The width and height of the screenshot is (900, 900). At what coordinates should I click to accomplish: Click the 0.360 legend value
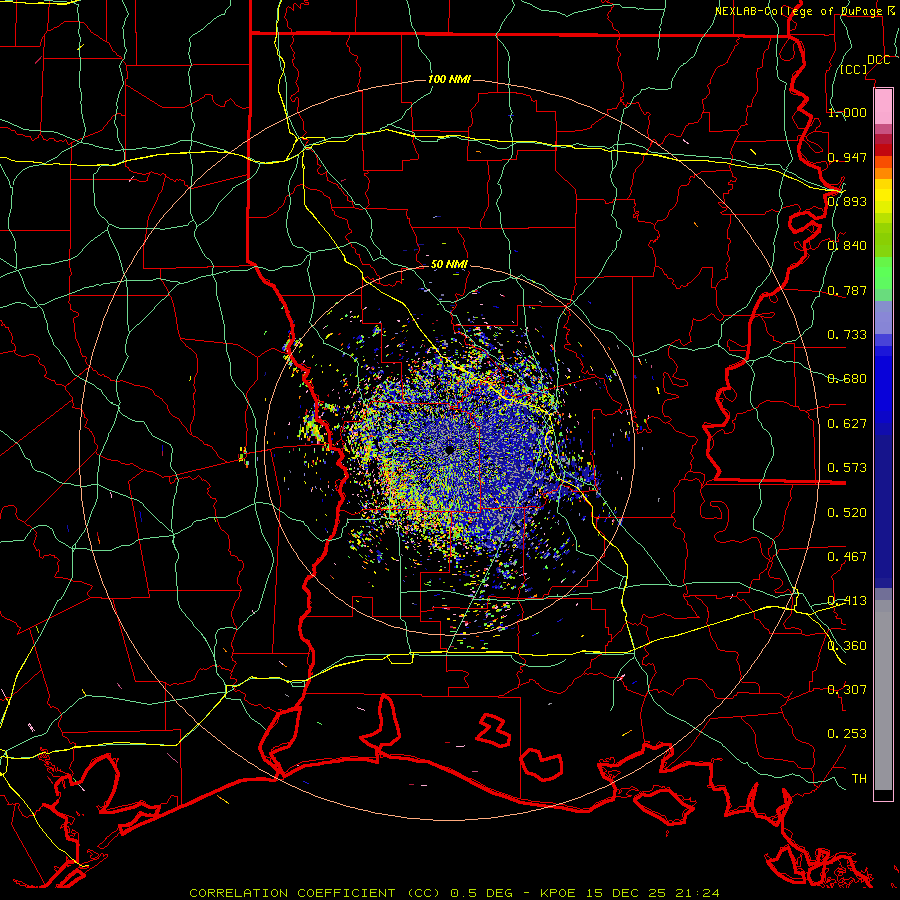point(847,646)
